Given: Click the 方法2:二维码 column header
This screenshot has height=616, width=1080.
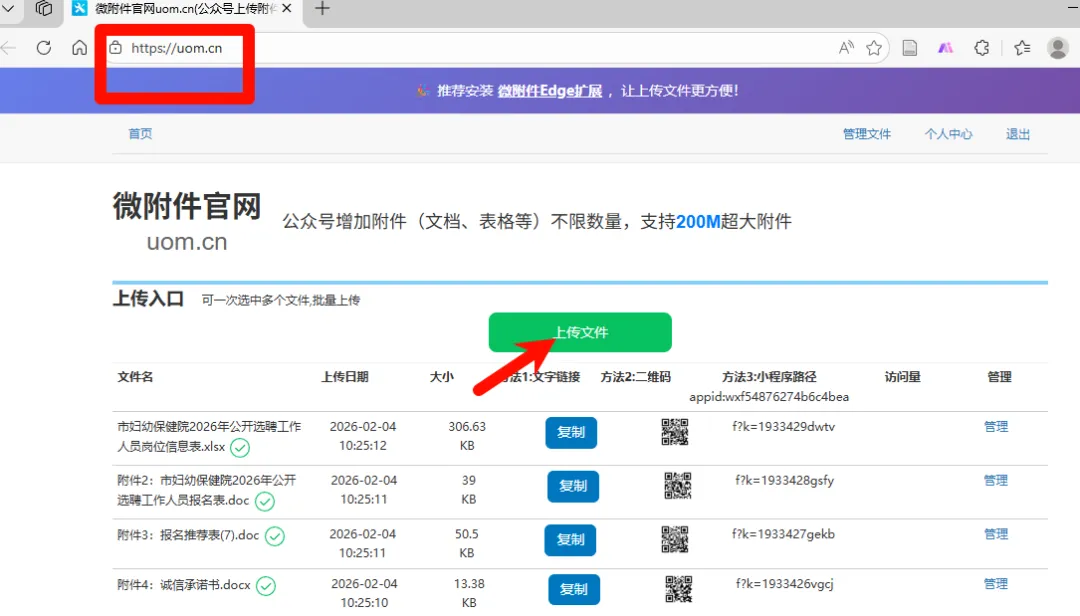Looking at the screenshot, I should coord(636,377).
